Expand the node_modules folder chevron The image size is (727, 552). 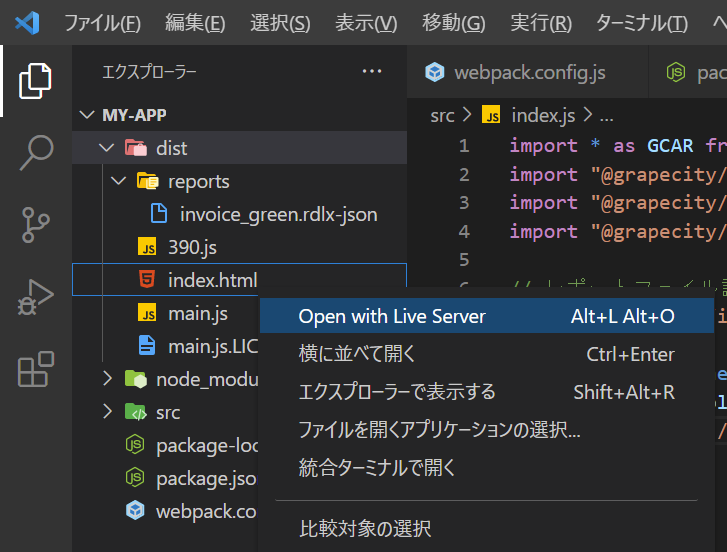[x=108, y=379]
